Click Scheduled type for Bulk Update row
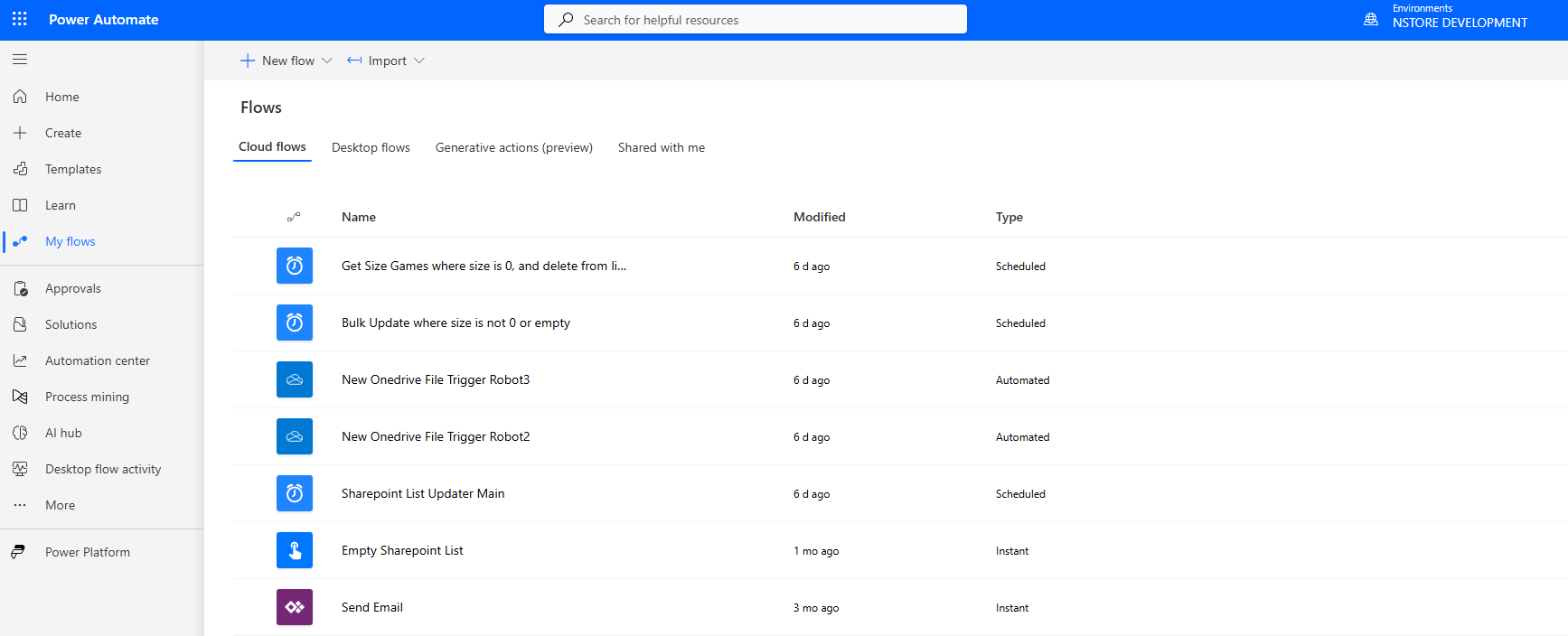The image size is (1568, 636). [1020, 323]
